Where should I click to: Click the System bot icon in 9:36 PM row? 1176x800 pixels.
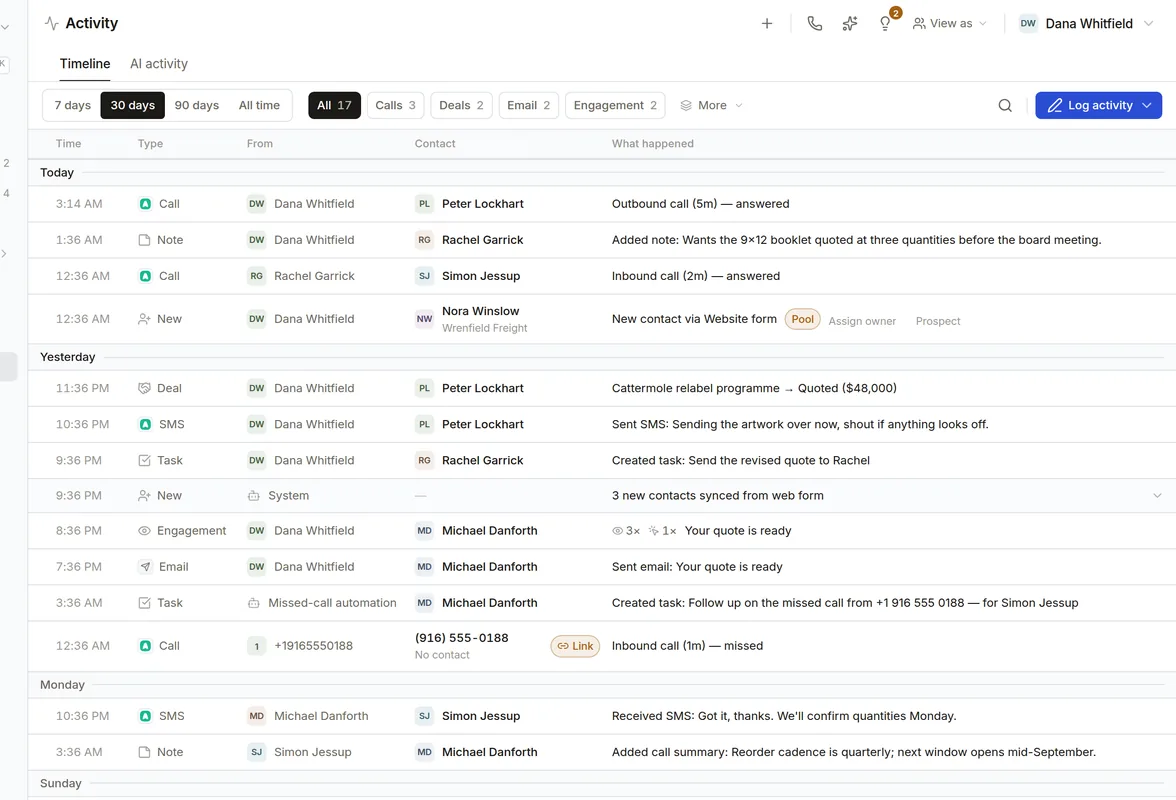[x=254, y=496]
